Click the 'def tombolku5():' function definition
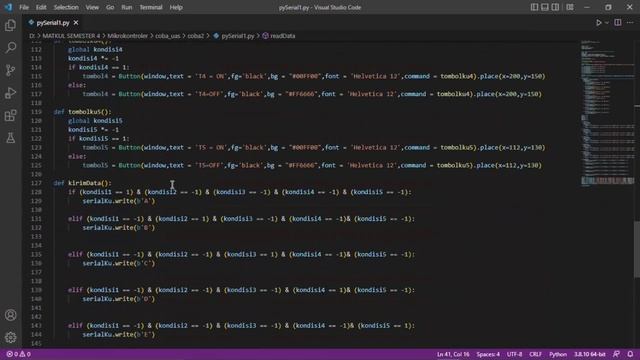Image resolution: width=640 pixels, height=360 pixels. pos(82,112)
